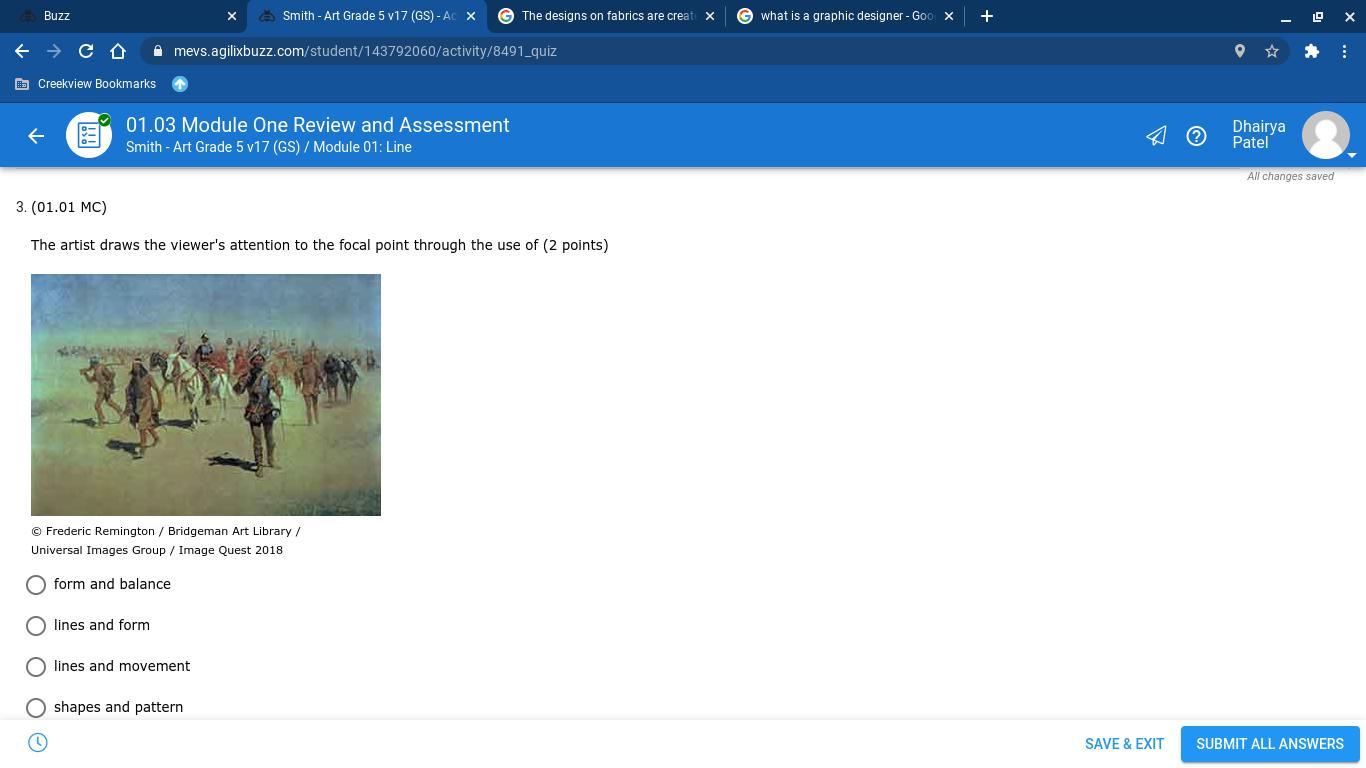Screen dimensions: 1366x768
Task: Open the Creekview Bookmarks folder
Action: point(86,84)
